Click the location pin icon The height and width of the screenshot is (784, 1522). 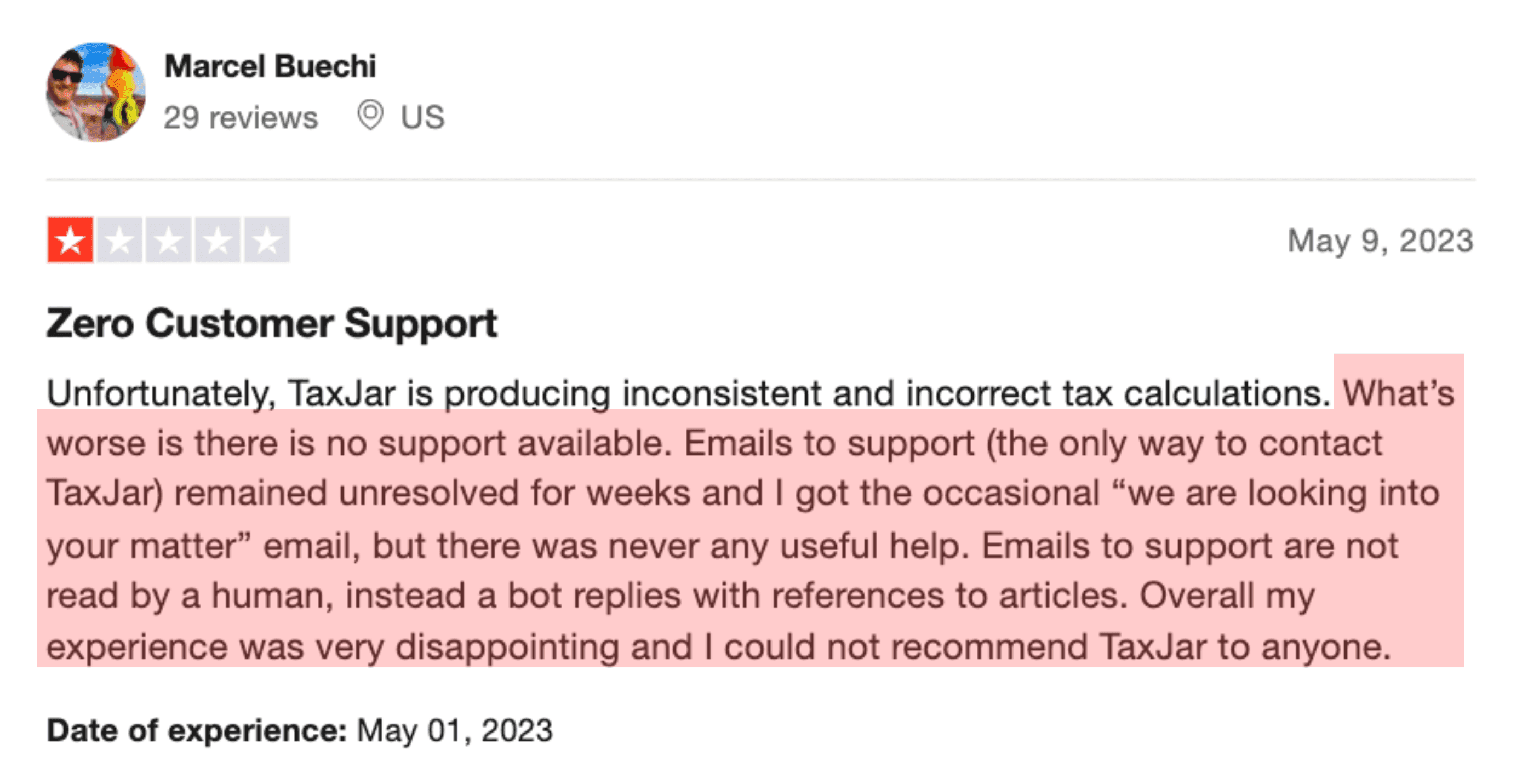(372, 116)
